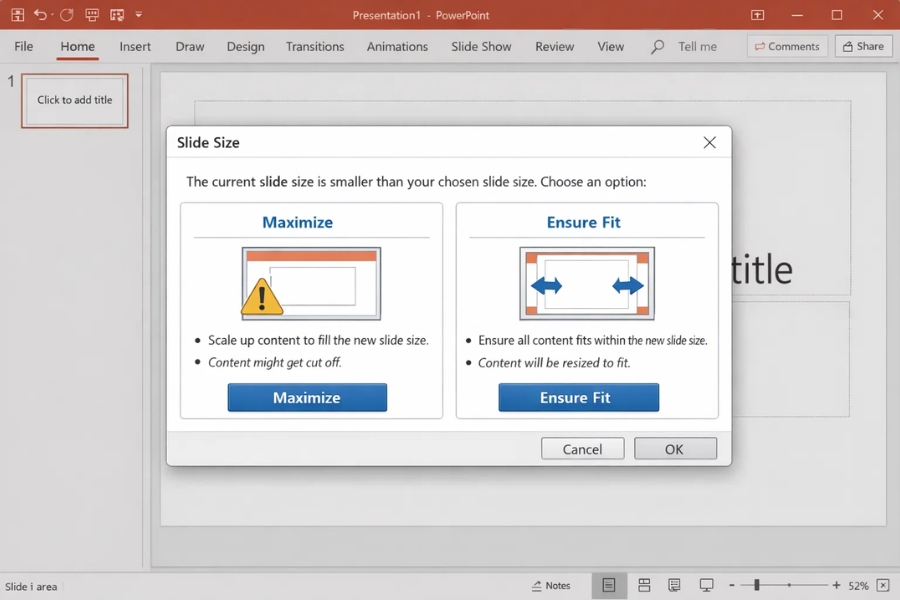Switch to Slide Sorter view

click(x=644, y=585)
